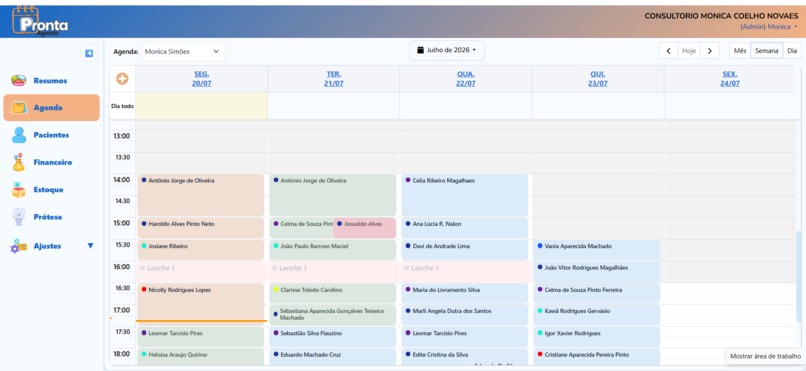Viewport: 806px width, 371px height.
Task: Open the SEG. 20/07 day header link
Action: 201,79
